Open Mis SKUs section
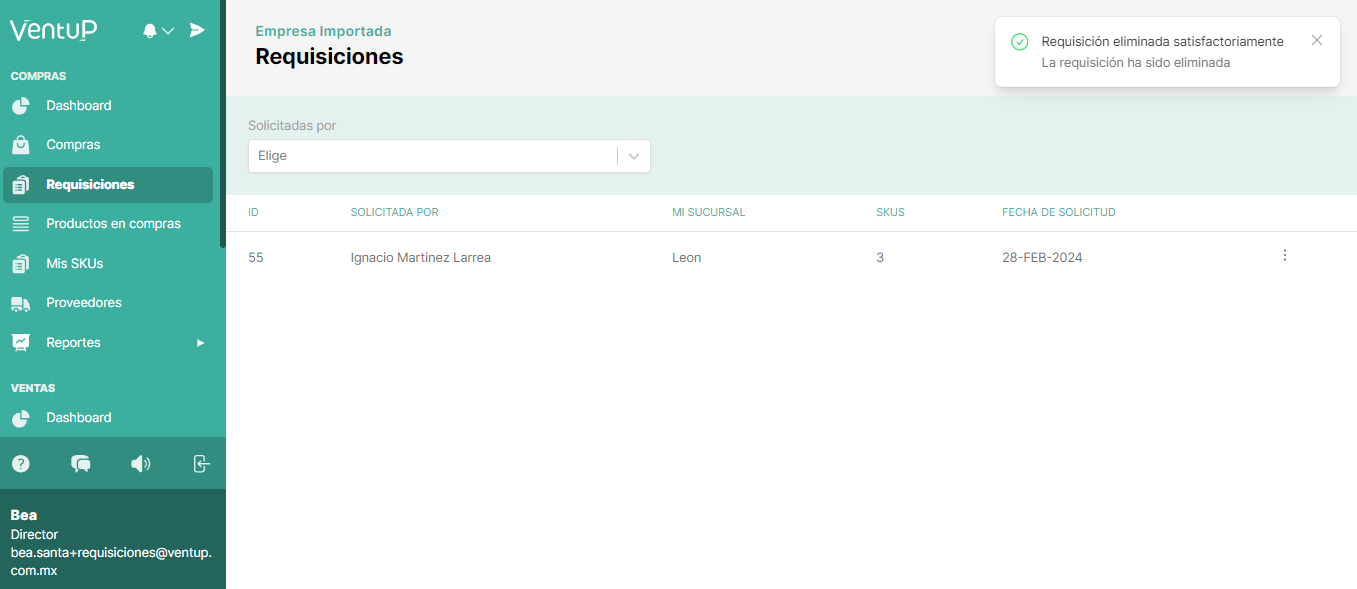The width and height of the screenshot is (1357, 589). tap(74, 264)
